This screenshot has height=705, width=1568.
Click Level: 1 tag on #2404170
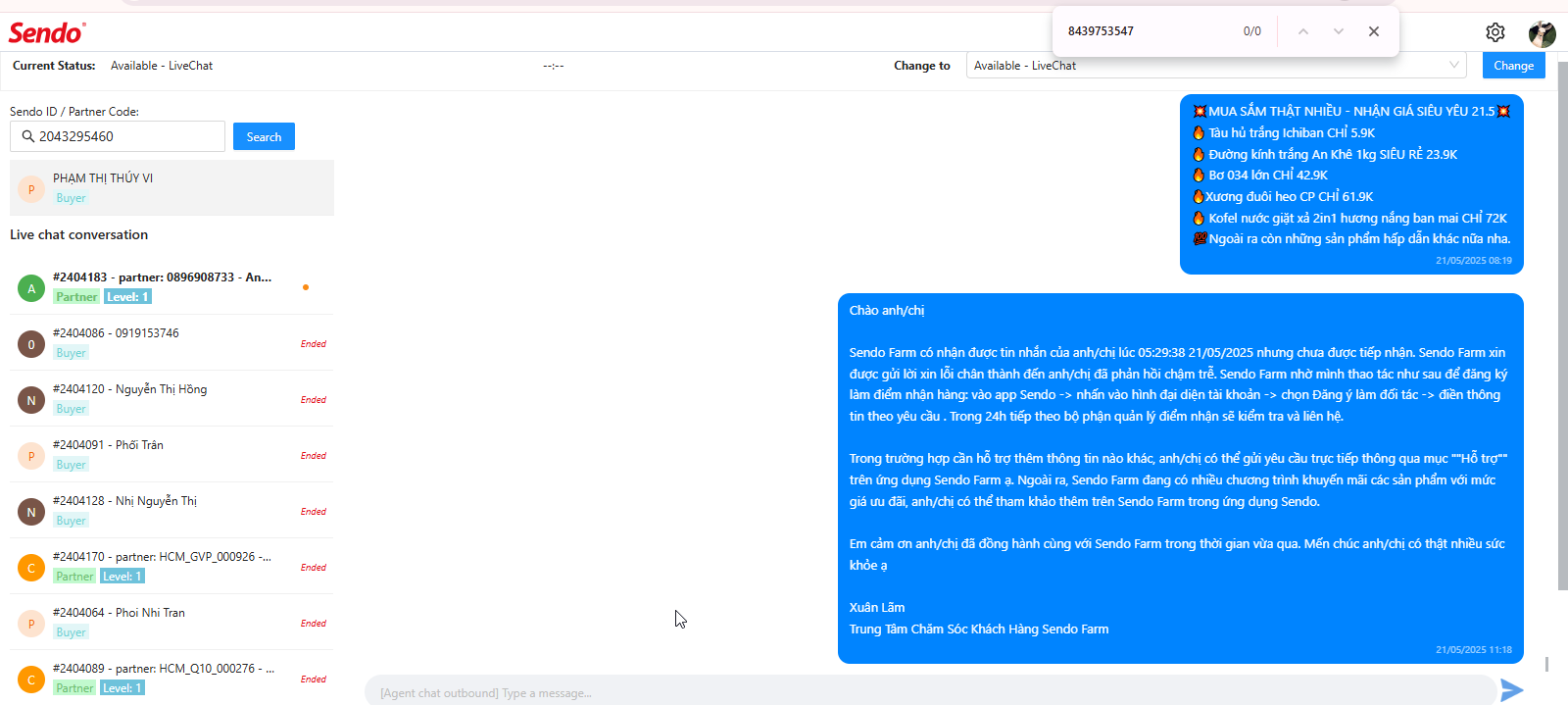(122, 577)
